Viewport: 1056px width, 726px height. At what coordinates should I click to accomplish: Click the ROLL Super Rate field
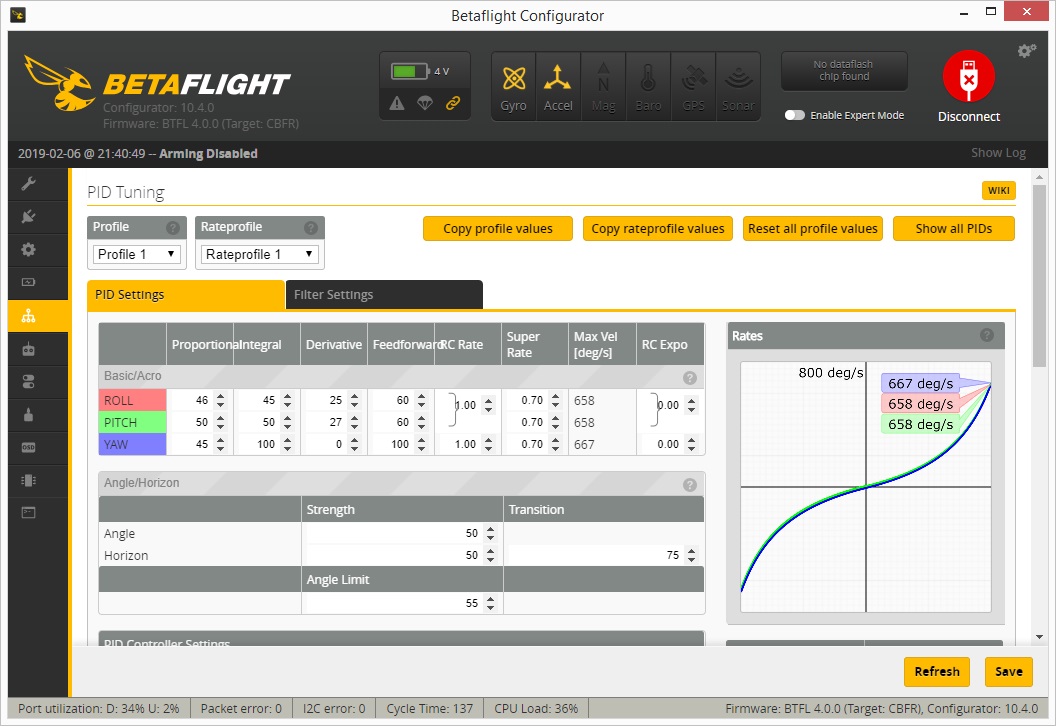pyautogui.click(x=535, y=400)
